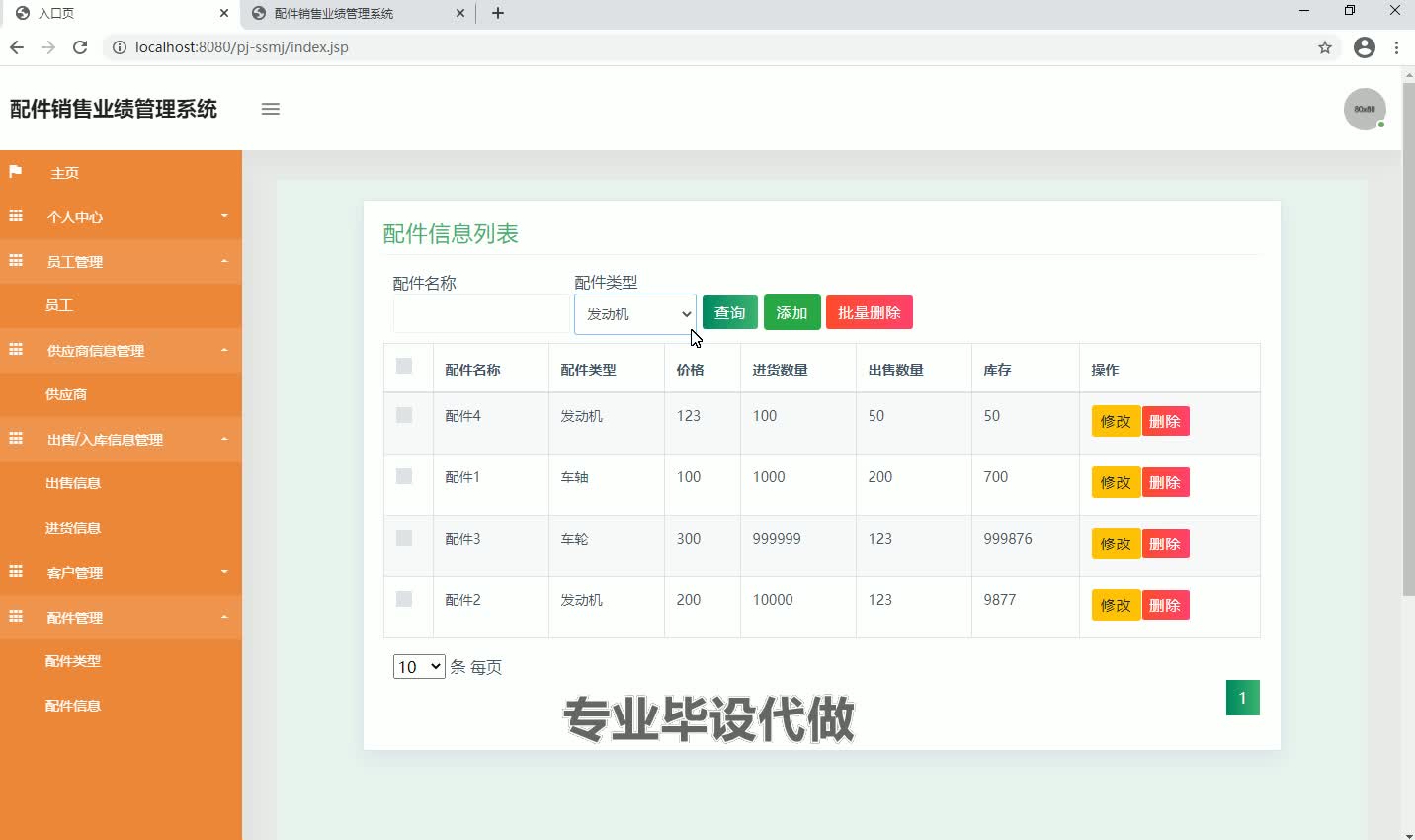Click grid icon next to 个人中心
The height and width of the screenshot is (840, 1415).
coord(16,215)
